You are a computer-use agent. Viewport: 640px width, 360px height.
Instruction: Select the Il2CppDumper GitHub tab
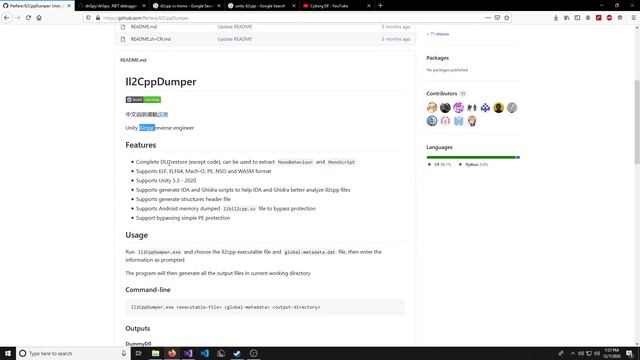point(37,6)
